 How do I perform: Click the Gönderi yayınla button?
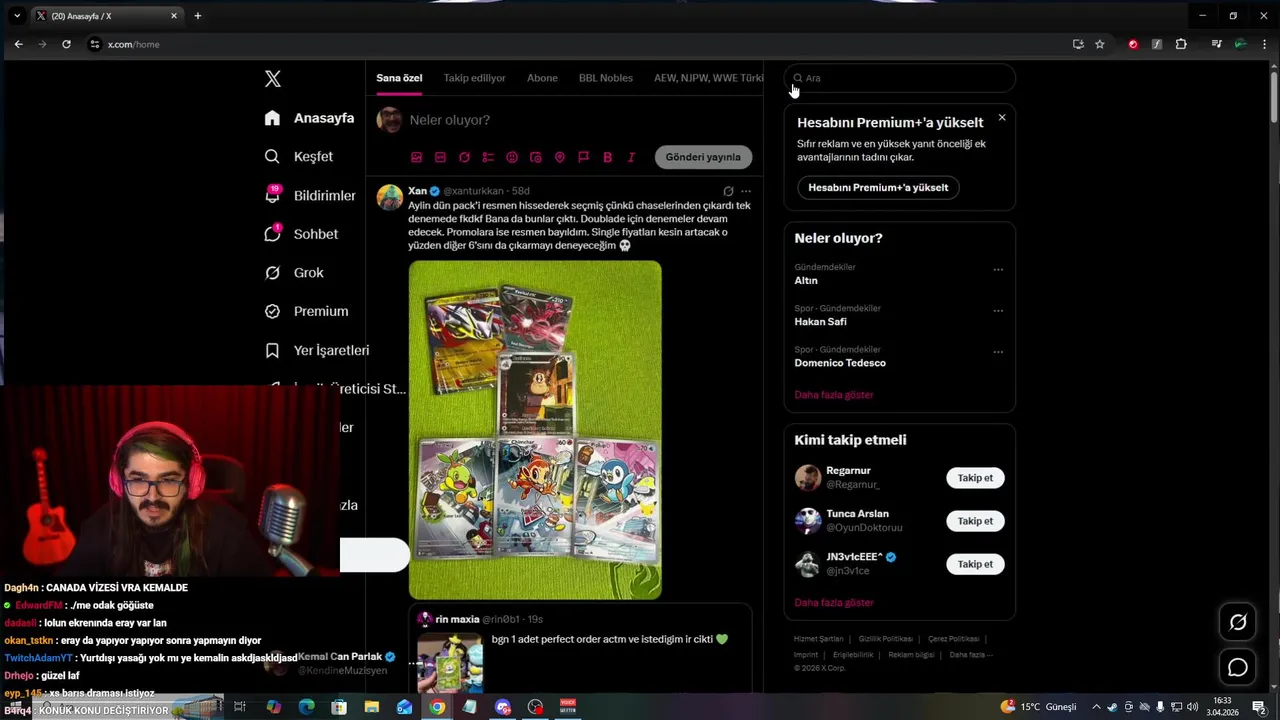(703, 157)
